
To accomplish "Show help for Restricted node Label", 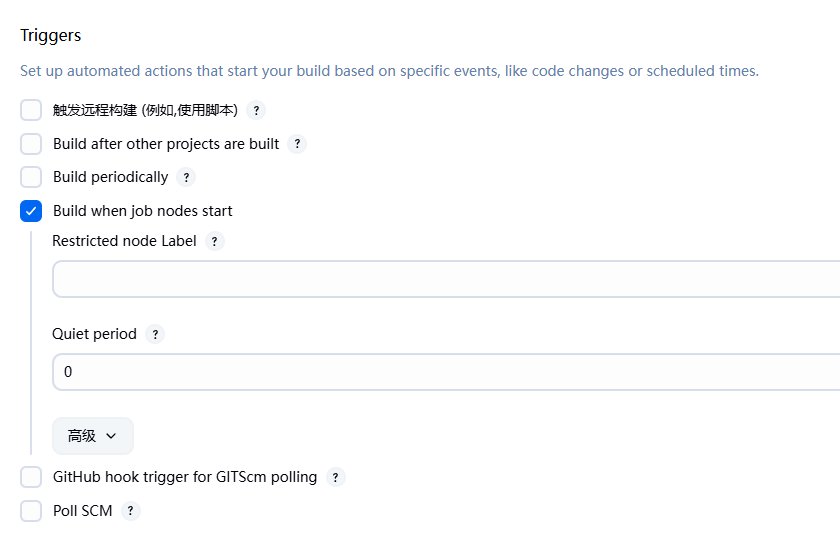I will point(214,241).
